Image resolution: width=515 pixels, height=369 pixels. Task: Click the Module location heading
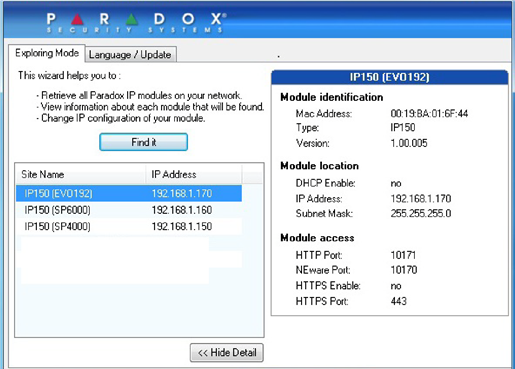pyautogui.click(x=319, y=166)
